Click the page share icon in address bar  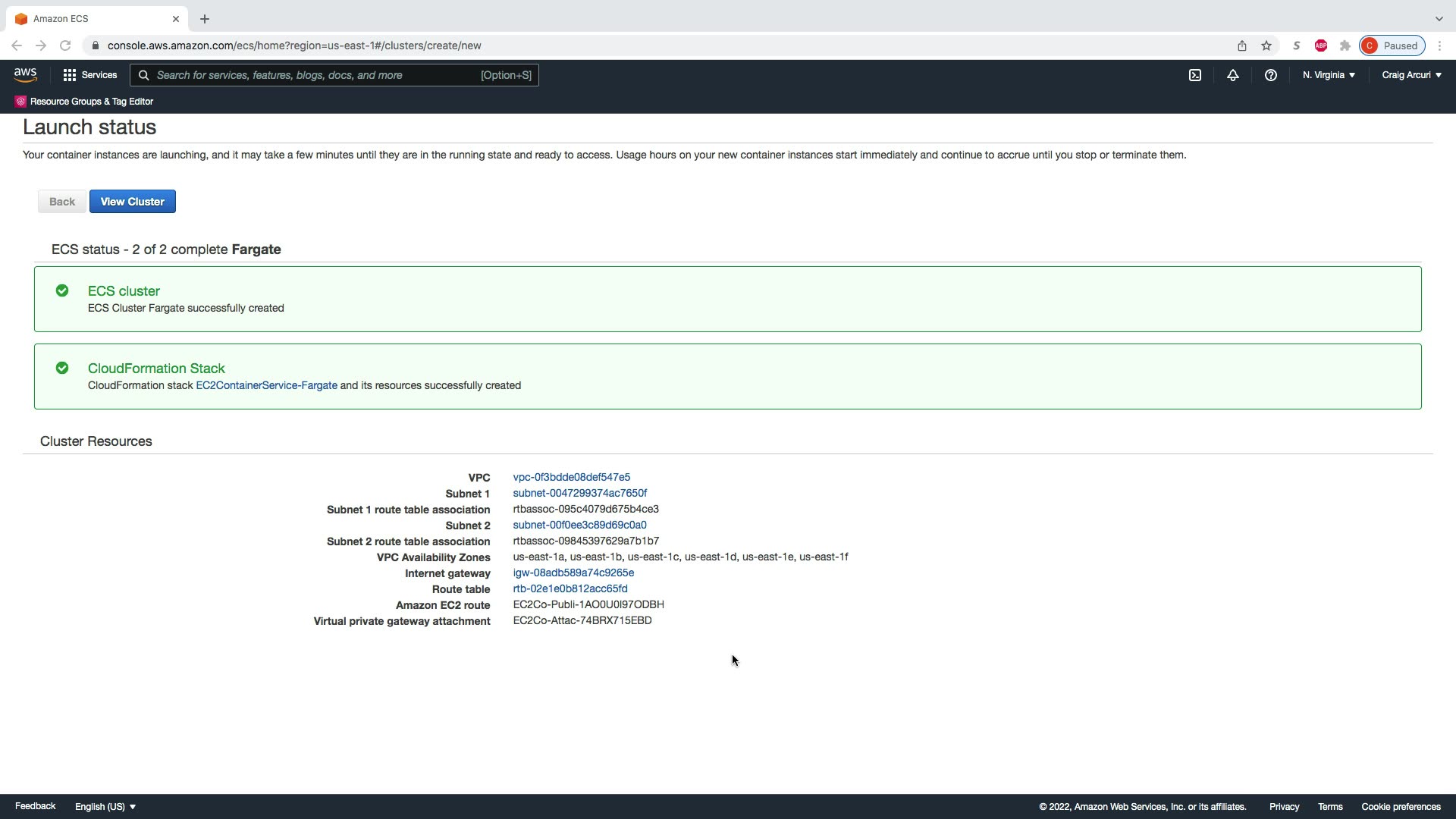point(1241,45)
